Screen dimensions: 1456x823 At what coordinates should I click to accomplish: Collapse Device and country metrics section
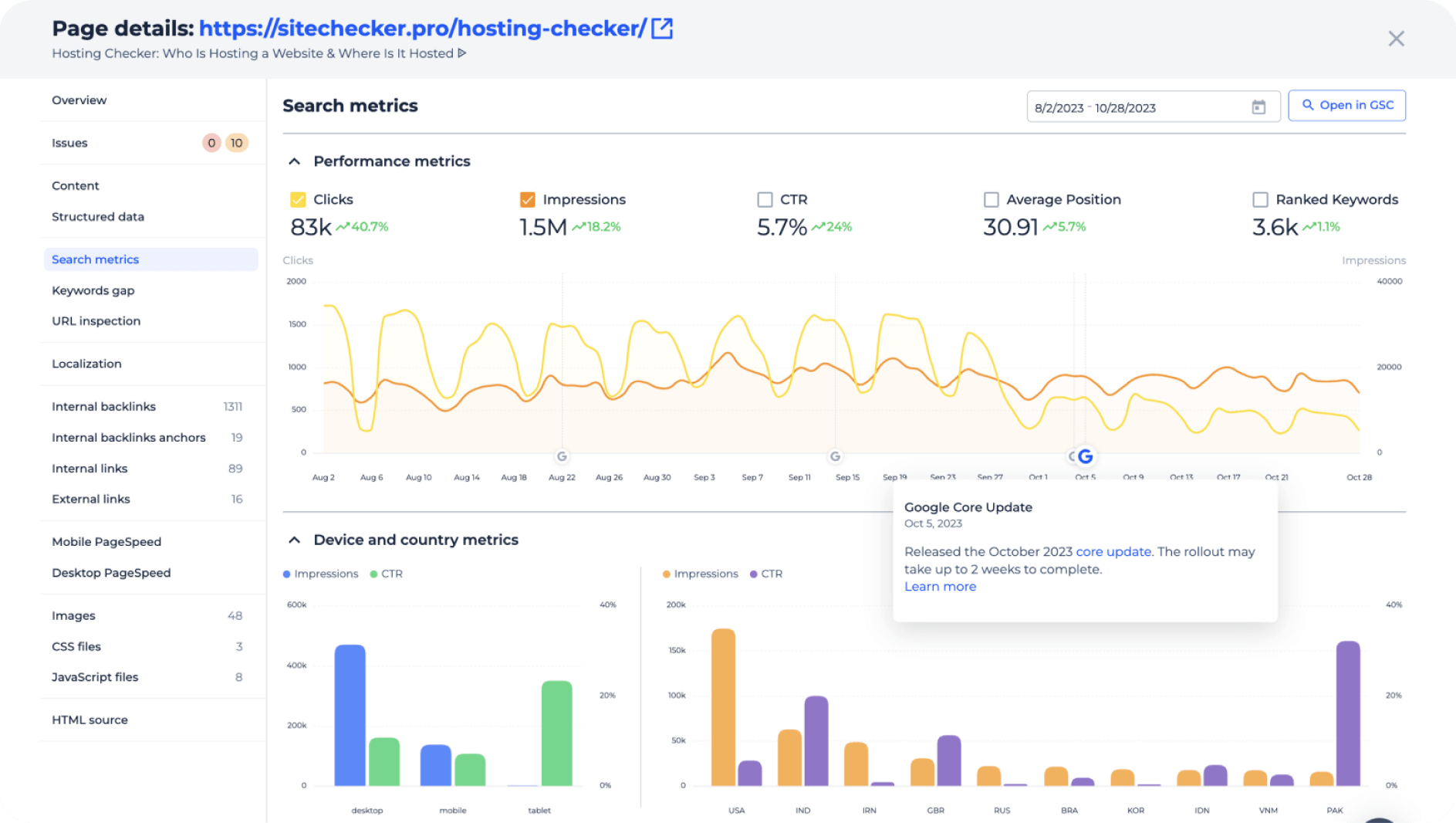click(x=294, y=540)
